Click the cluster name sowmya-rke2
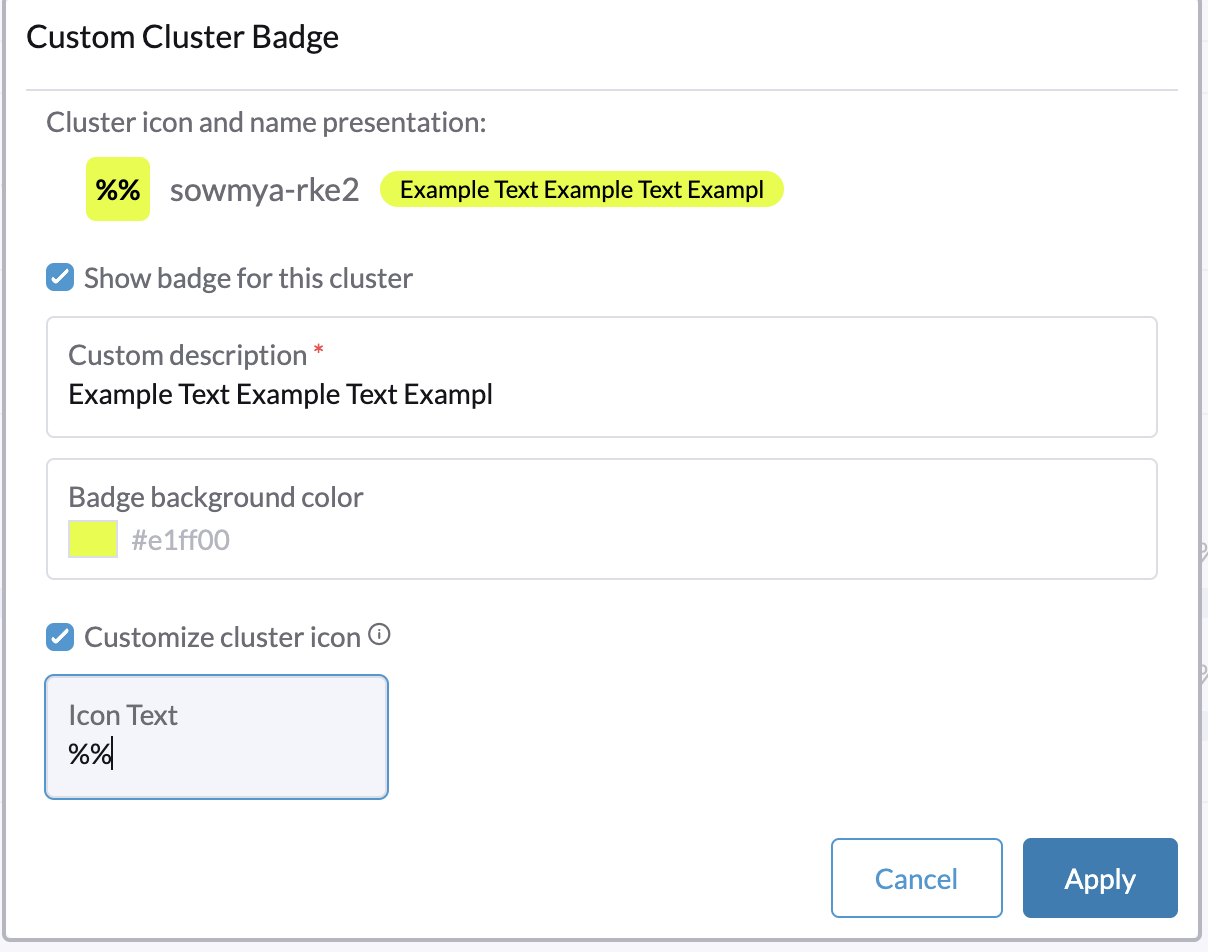 pos(264,189)
